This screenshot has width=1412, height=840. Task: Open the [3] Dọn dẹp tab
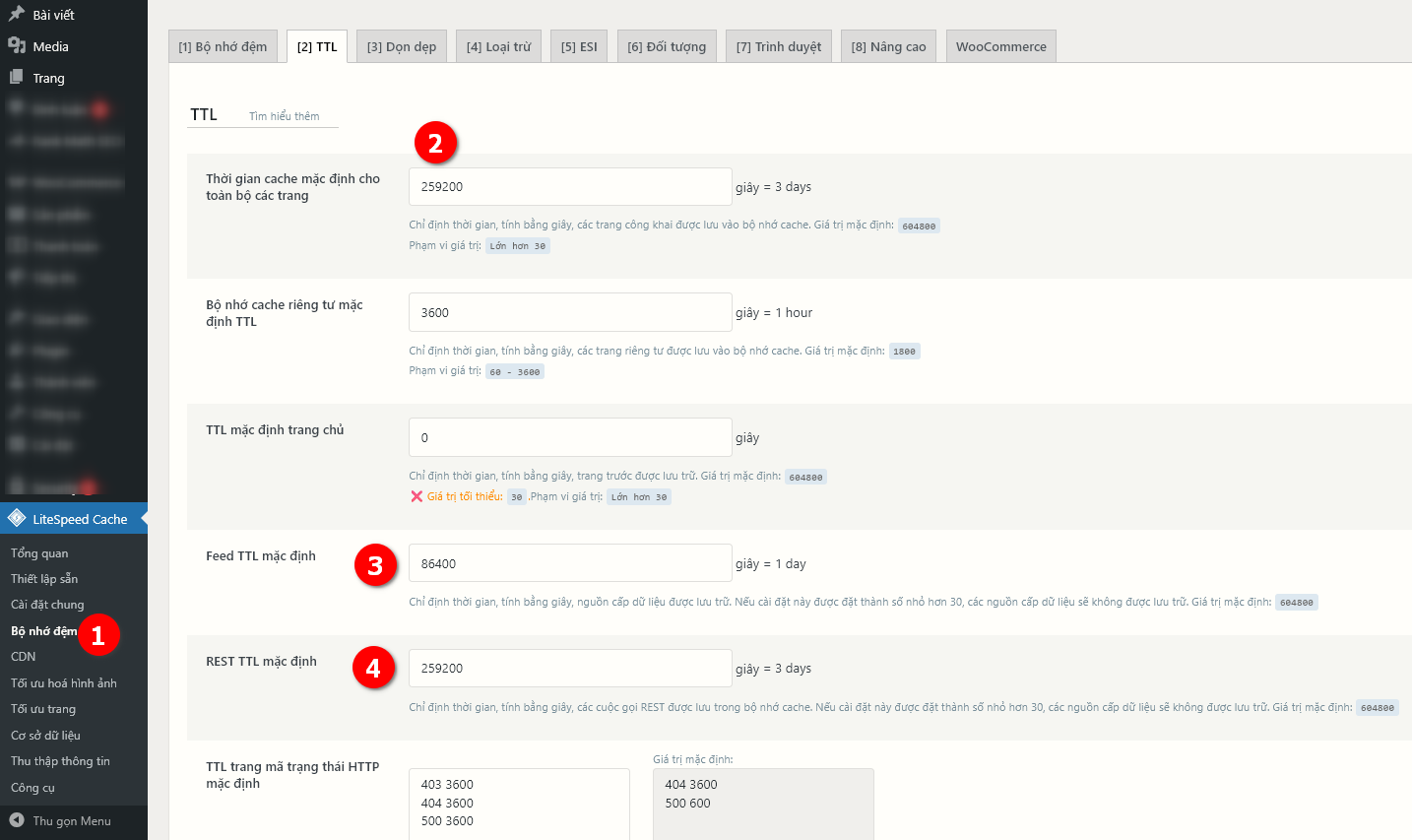click(x=401, y=47)
